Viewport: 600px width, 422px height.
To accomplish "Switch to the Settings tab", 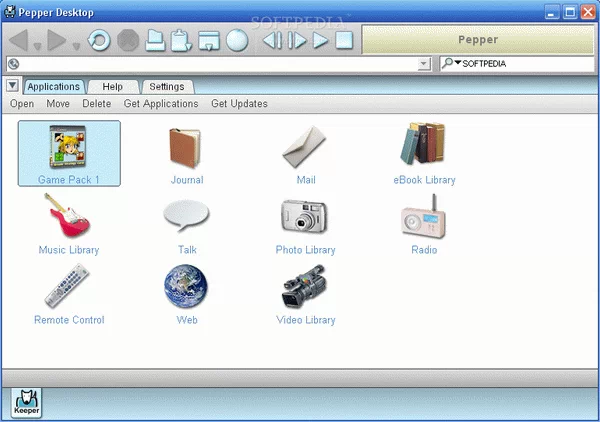I will pyautogui.click(x=167, y=86).
